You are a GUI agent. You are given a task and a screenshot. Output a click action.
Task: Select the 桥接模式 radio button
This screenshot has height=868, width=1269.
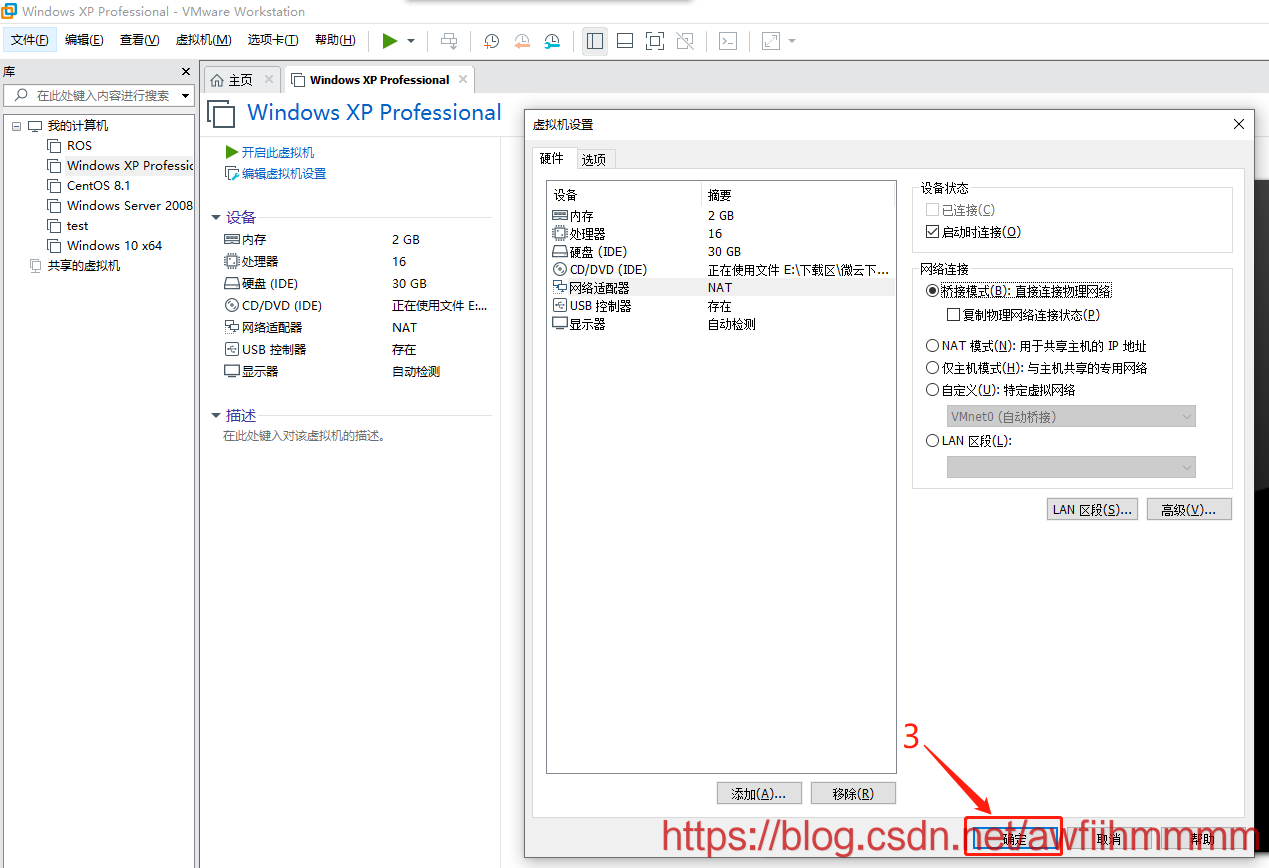tap(933, 291)
